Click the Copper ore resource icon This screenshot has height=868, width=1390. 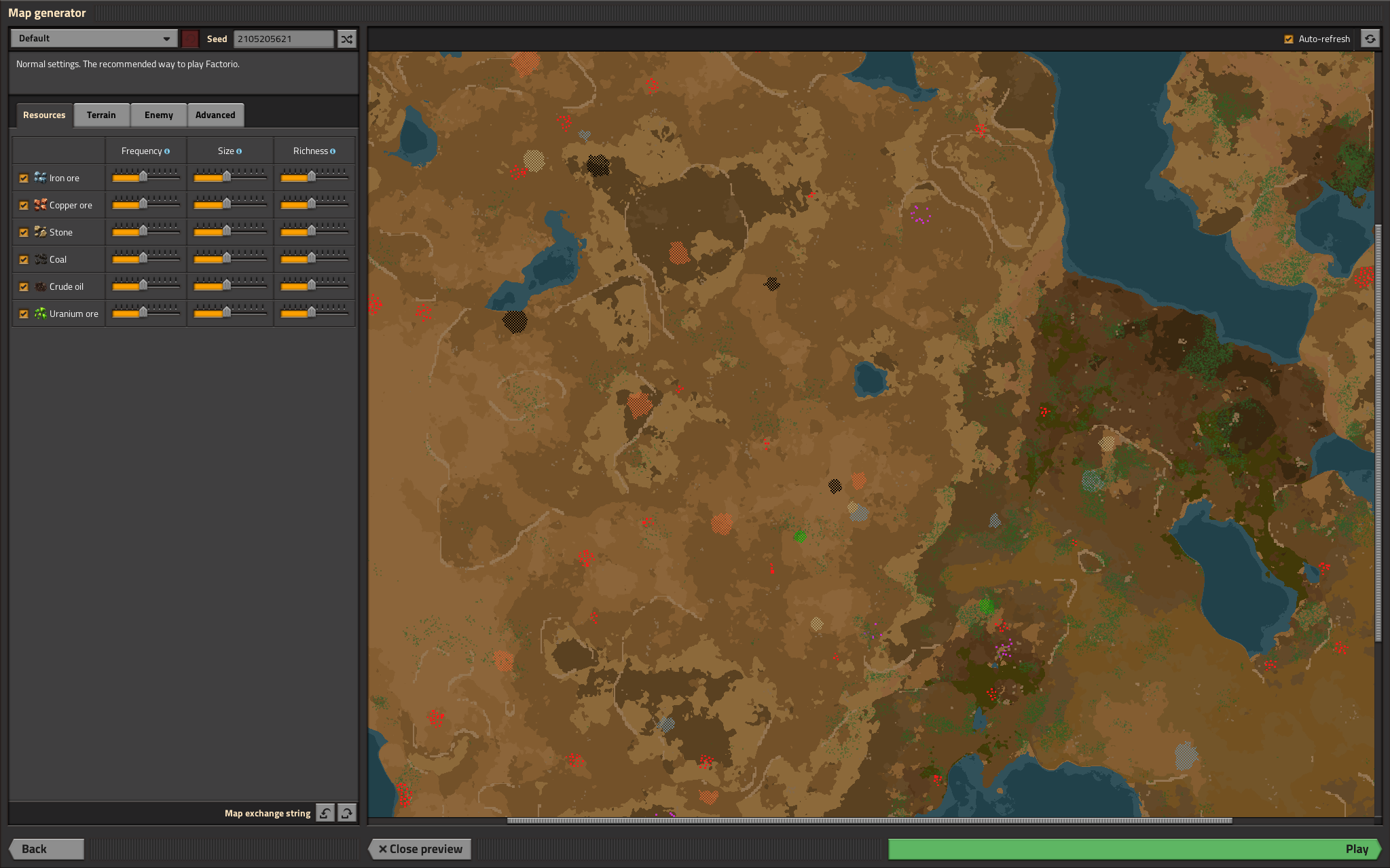point(41,205)
